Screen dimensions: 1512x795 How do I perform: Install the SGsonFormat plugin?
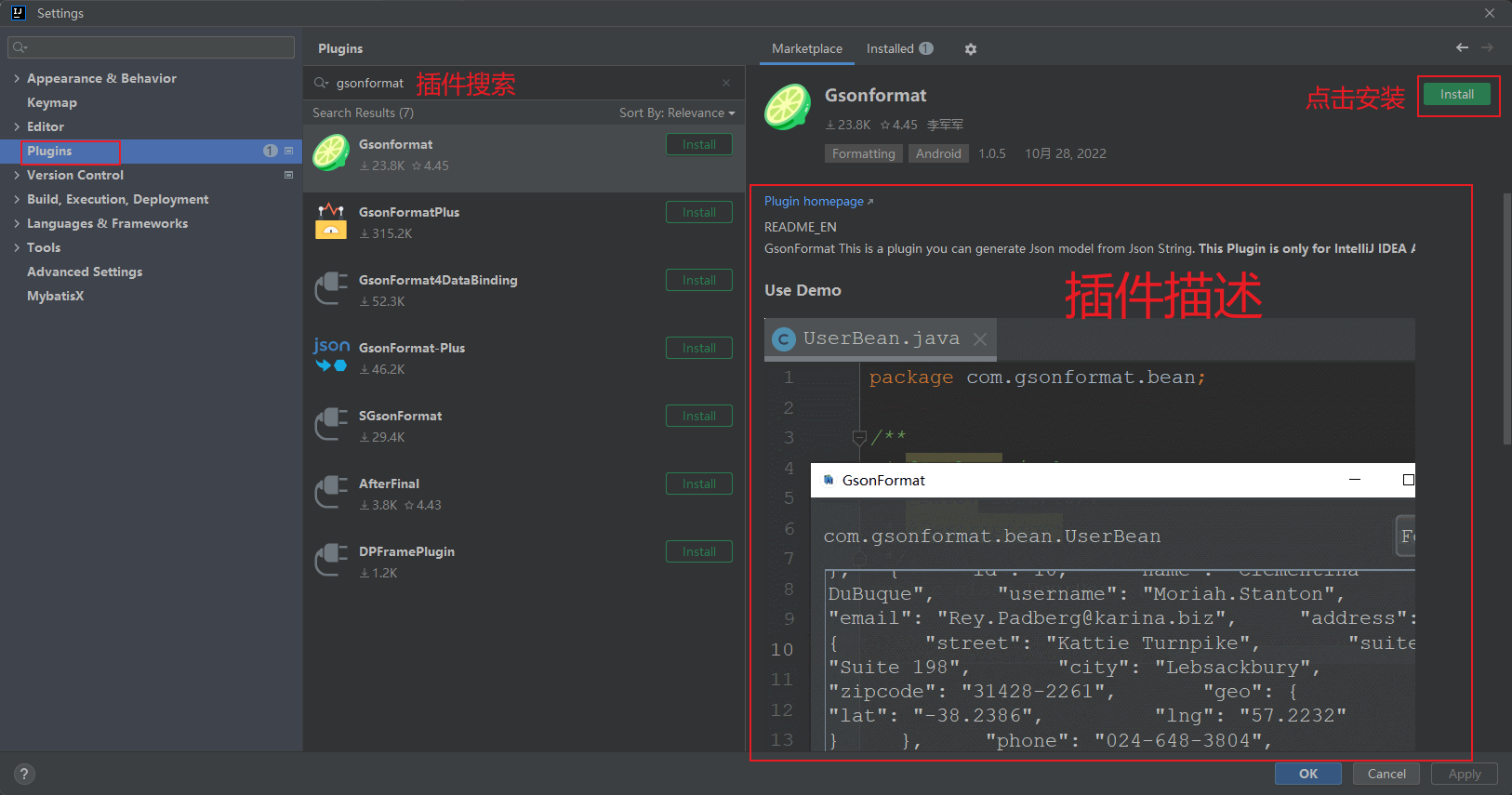[699, 416]
